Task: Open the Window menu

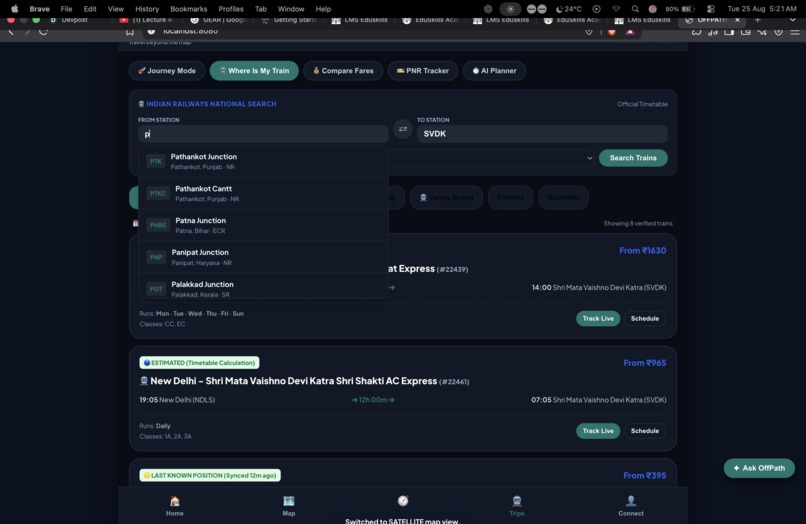Action: point(291,9)
